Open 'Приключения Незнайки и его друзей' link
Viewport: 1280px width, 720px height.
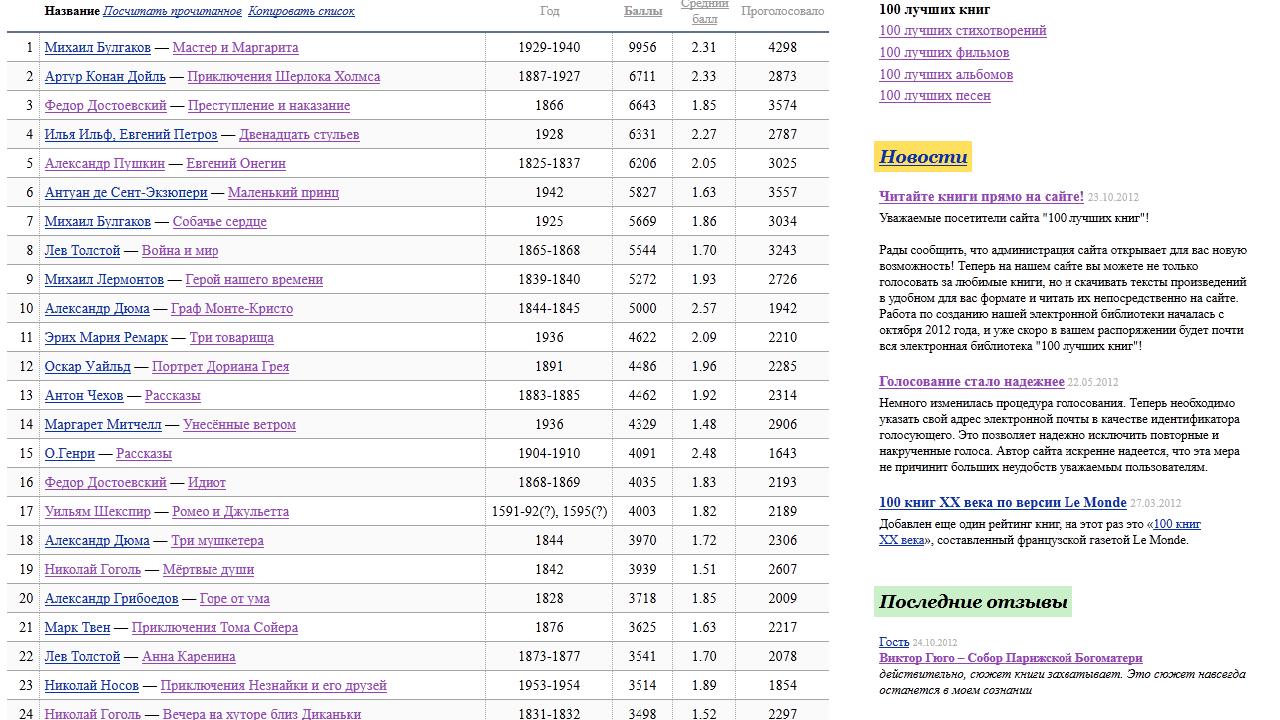(x=273, y=685)
